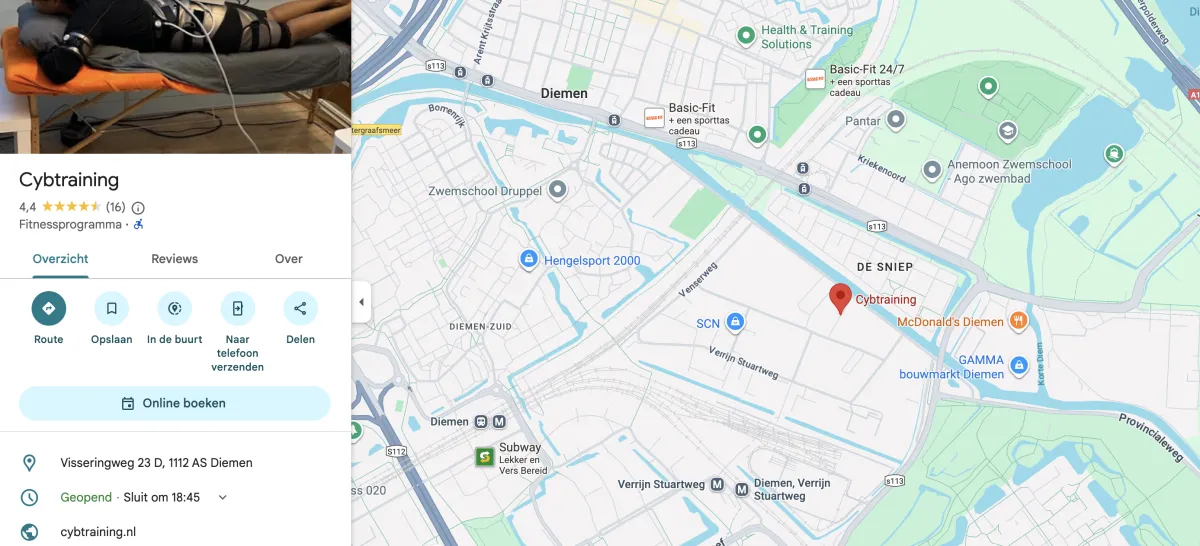The width and height of the screenshot is (1200, 546).
Task: Click the Subway logo on the map
Action: click(x=485, y=457)
